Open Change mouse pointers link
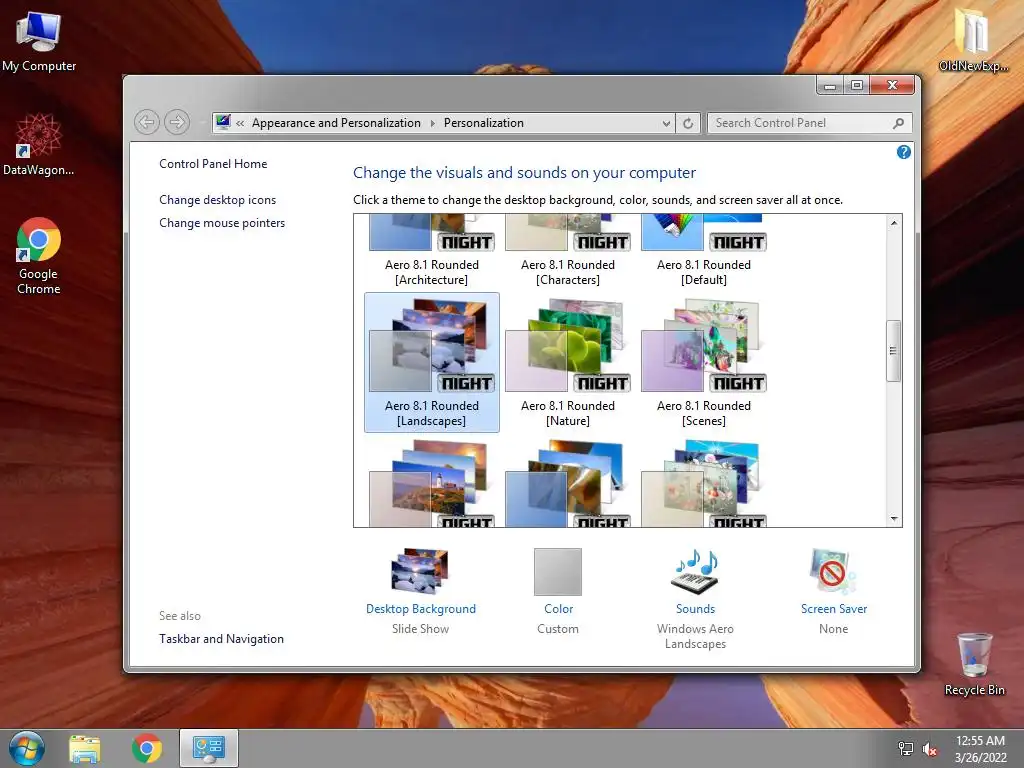This screenshot has width=1024, height=768. (x=222, y=223)
